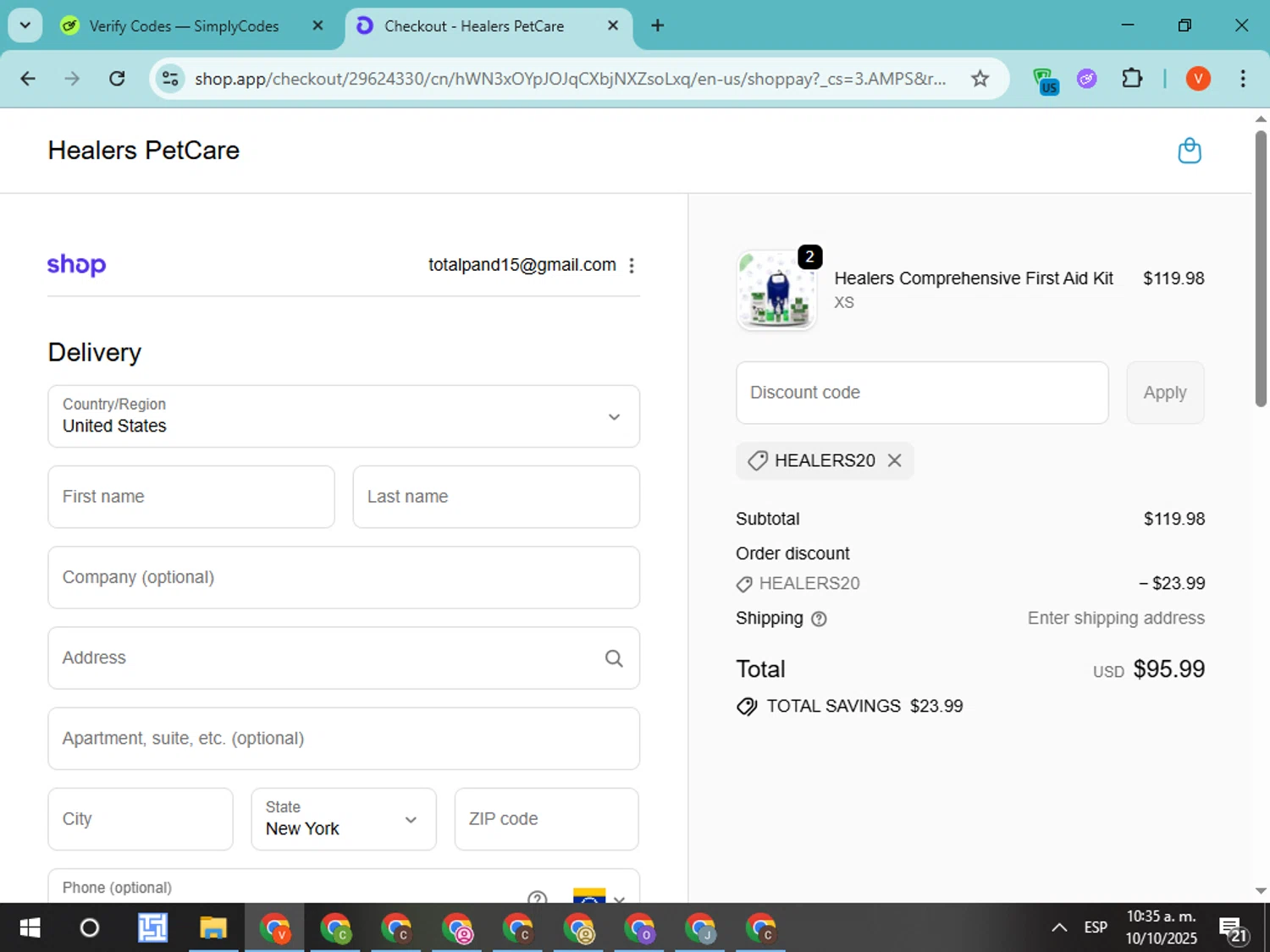Expand the State dropdown showing New York
1270x952 pixels.
344,819
